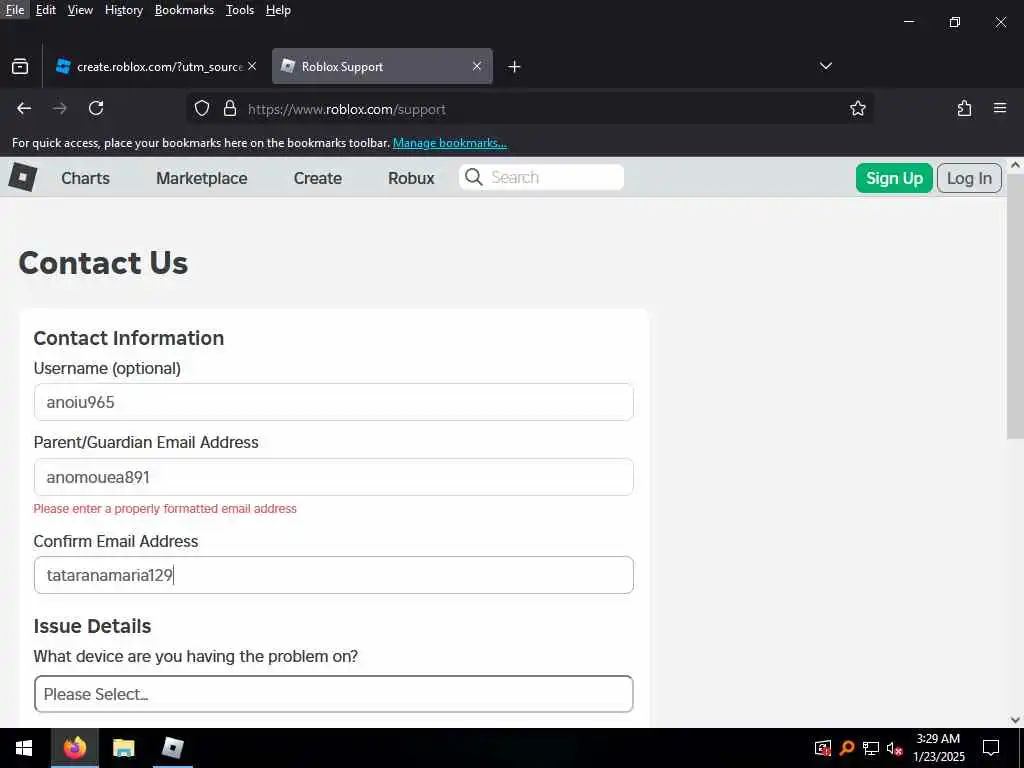Click the site security padlock icon

(230, 108)
